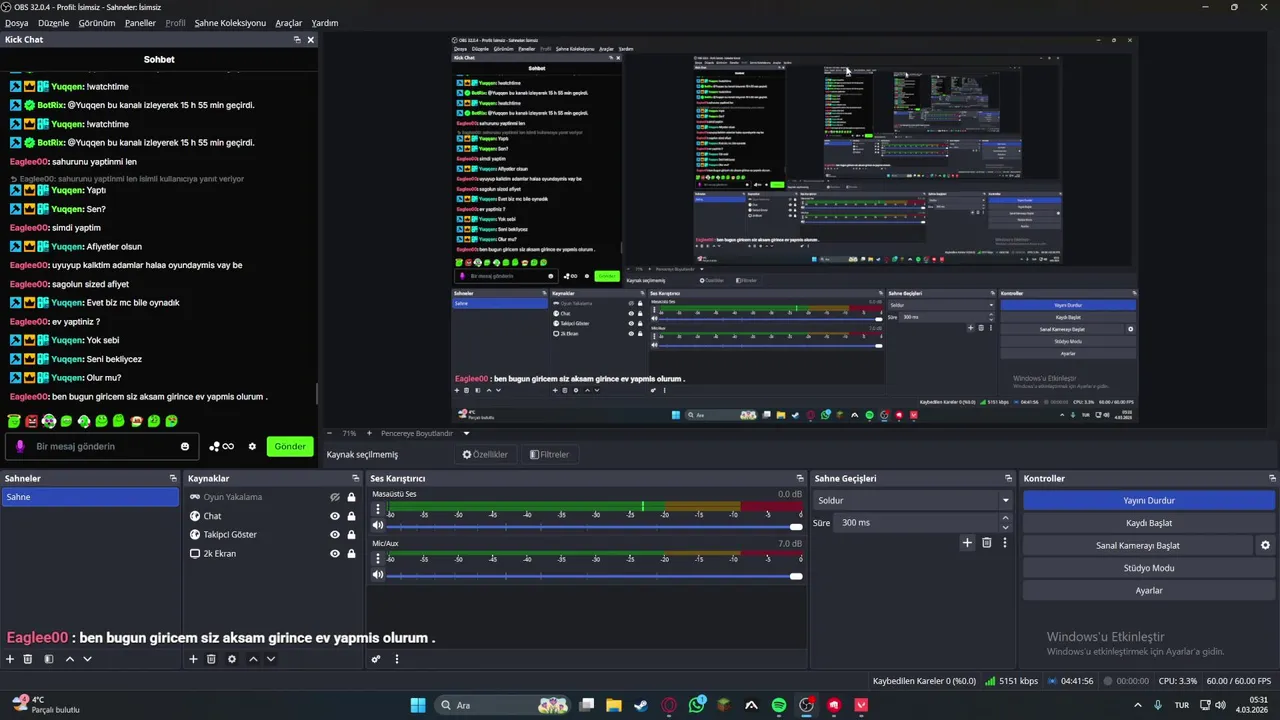Unlock the Takipci Göster source
The width and height of the screenshot is (1280, 720).
352,535
